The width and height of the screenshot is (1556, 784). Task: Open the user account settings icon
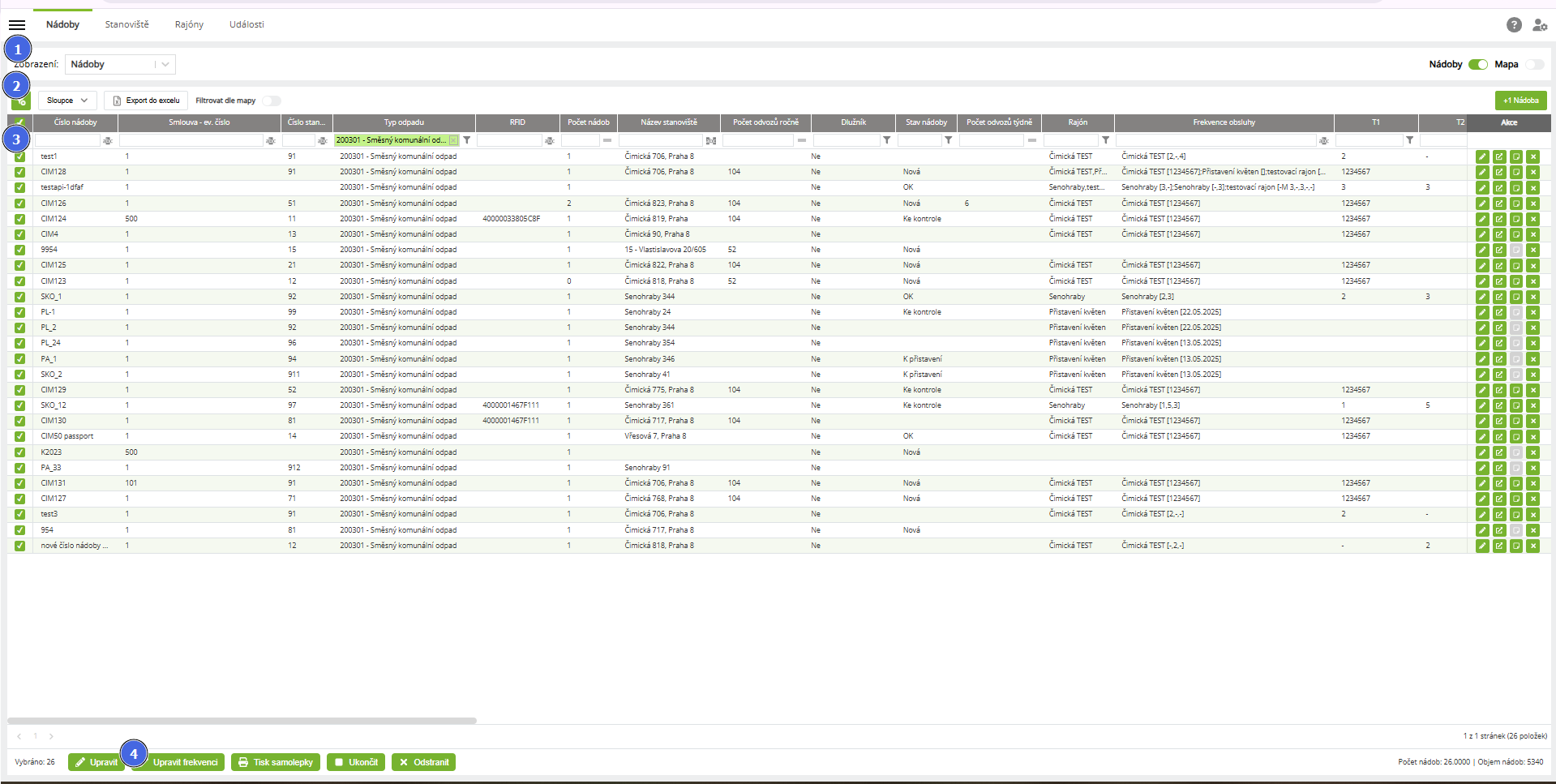click(x=1540, y=25)
